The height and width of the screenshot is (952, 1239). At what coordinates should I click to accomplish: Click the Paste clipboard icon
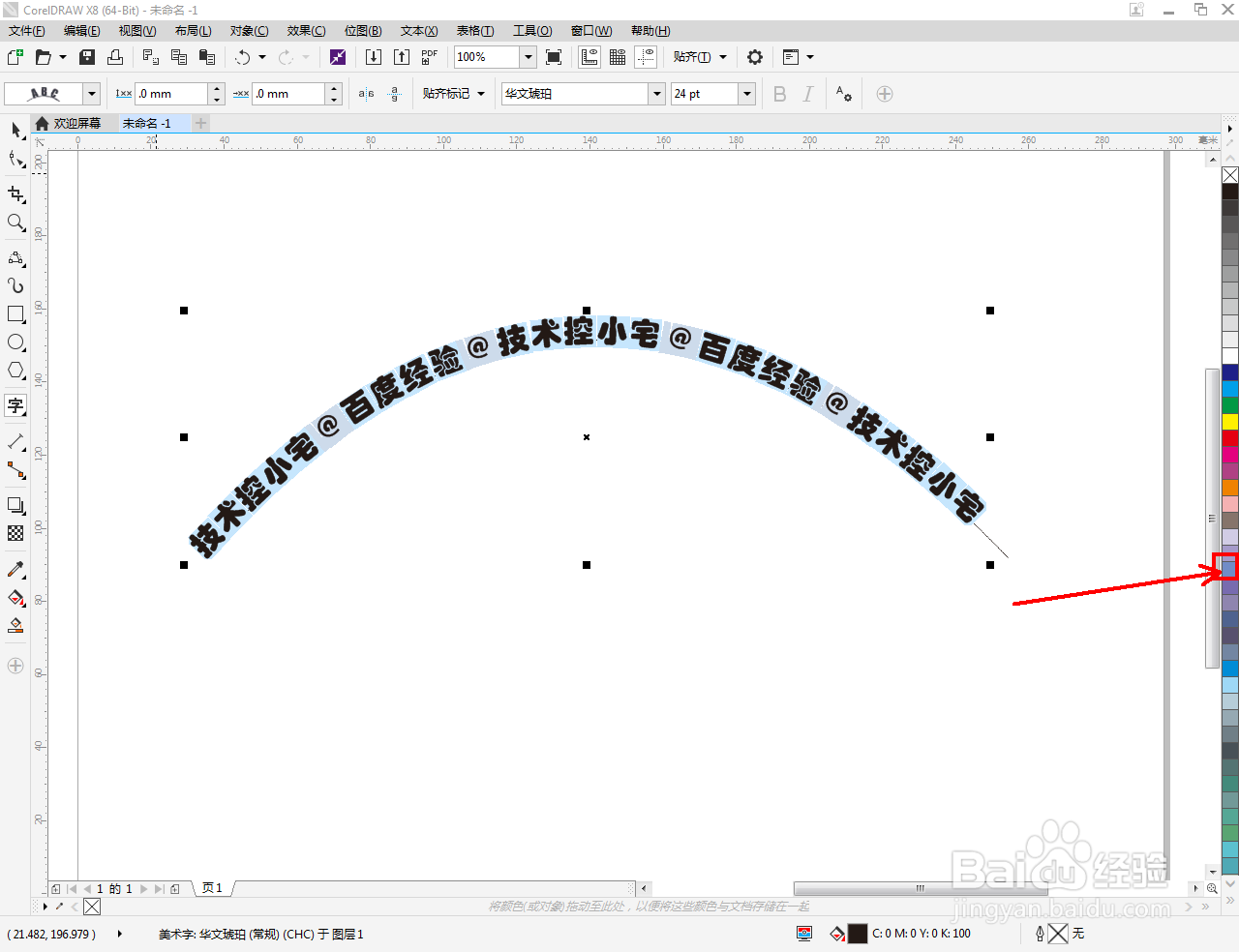206,57
